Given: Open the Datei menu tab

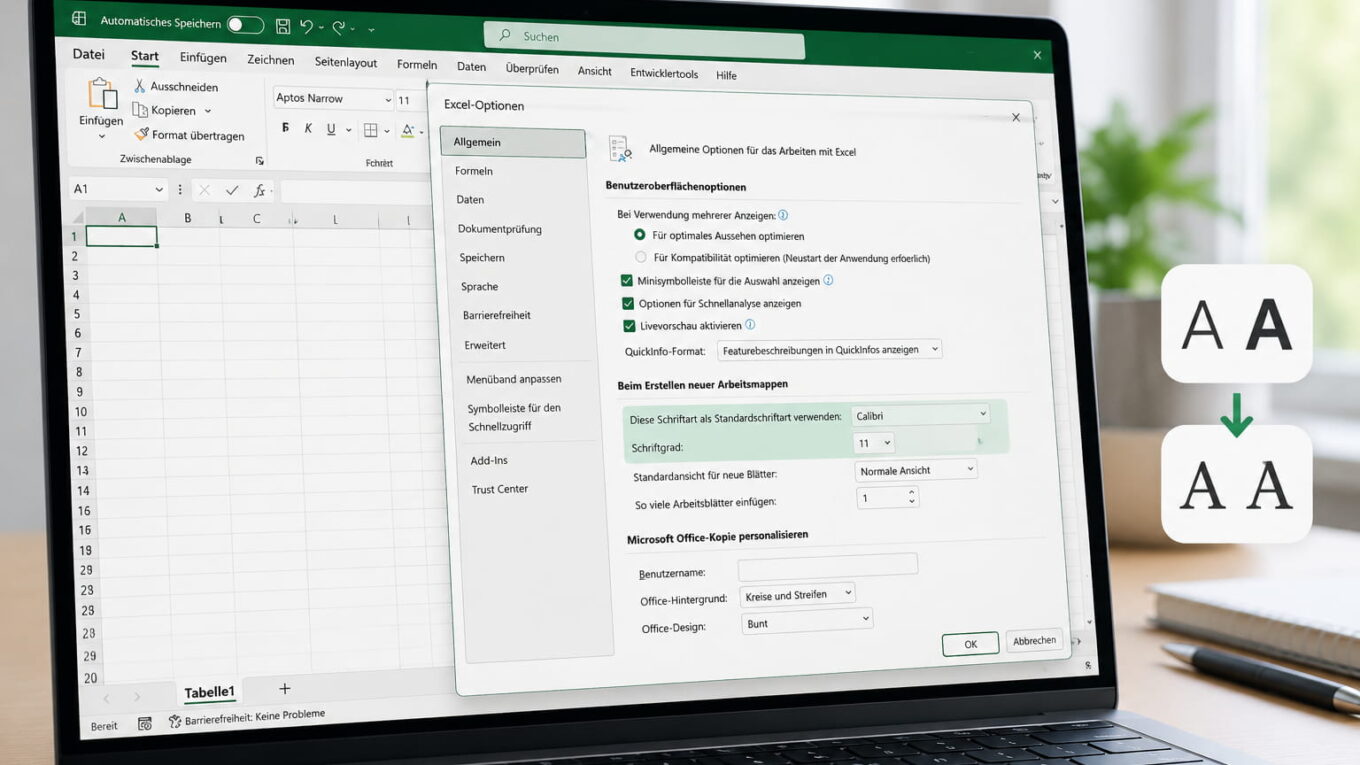Looking at the screenshot, I should click(88, 54).
